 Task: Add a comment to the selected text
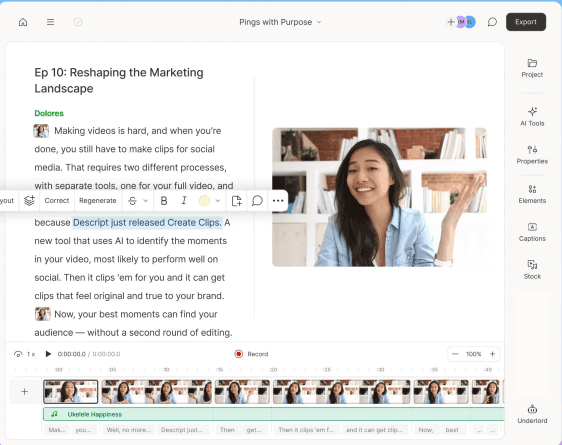click(x=257, y=201)
